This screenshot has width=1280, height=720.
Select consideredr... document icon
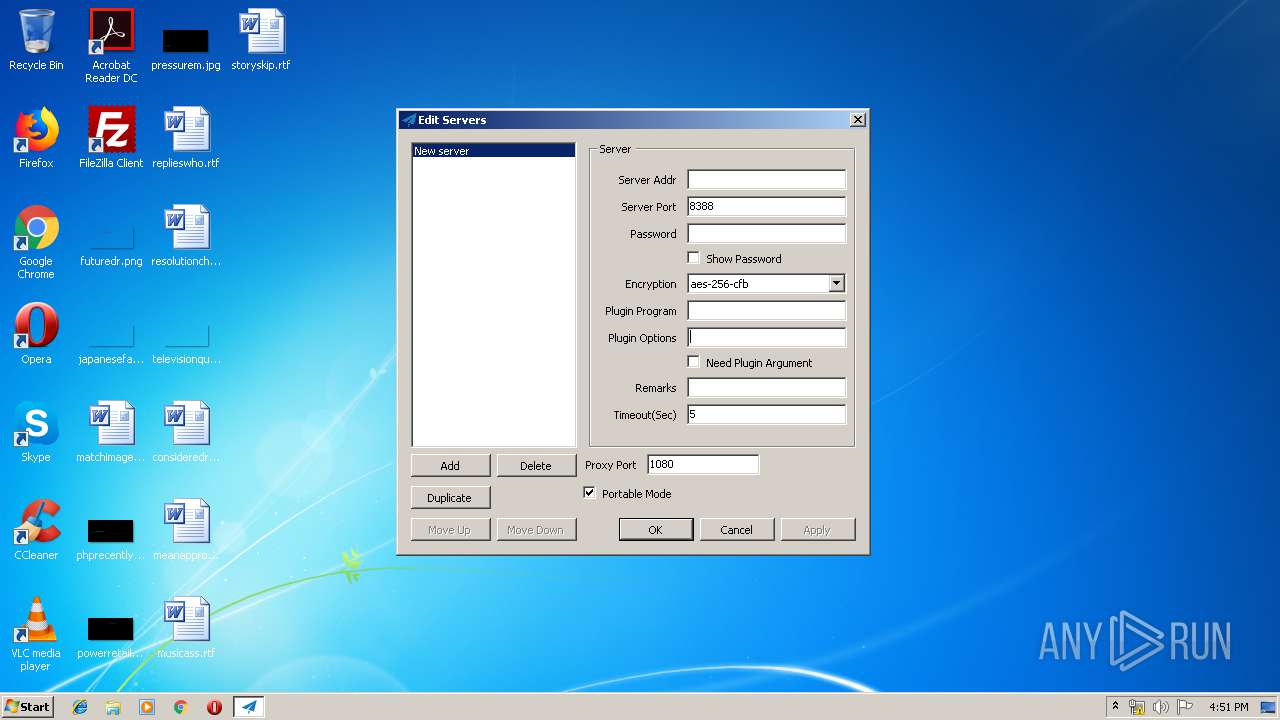(186, 432)
